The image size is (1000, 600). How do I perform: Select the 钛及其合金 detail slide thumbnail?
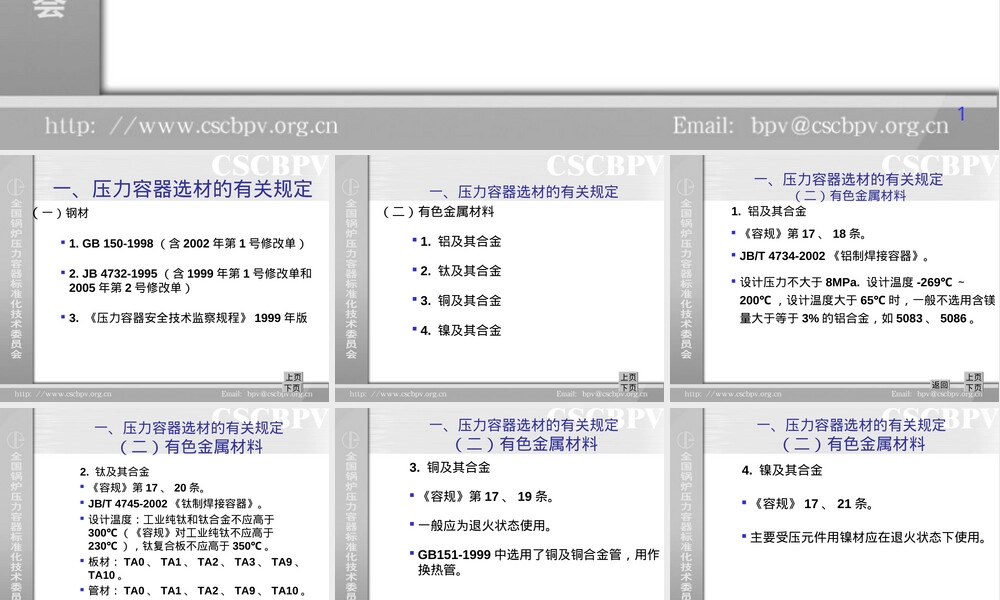165,504
